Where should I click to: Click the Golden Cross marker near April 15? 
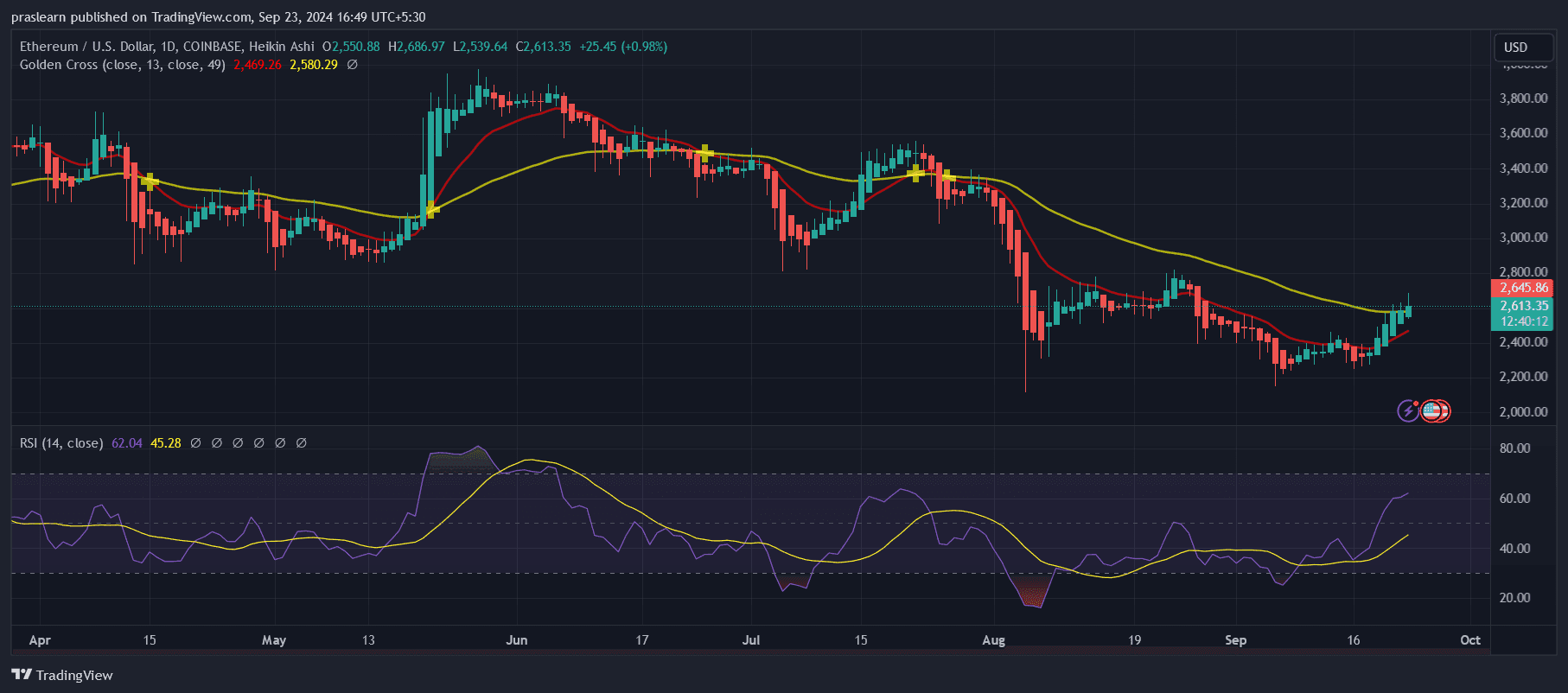150,181
